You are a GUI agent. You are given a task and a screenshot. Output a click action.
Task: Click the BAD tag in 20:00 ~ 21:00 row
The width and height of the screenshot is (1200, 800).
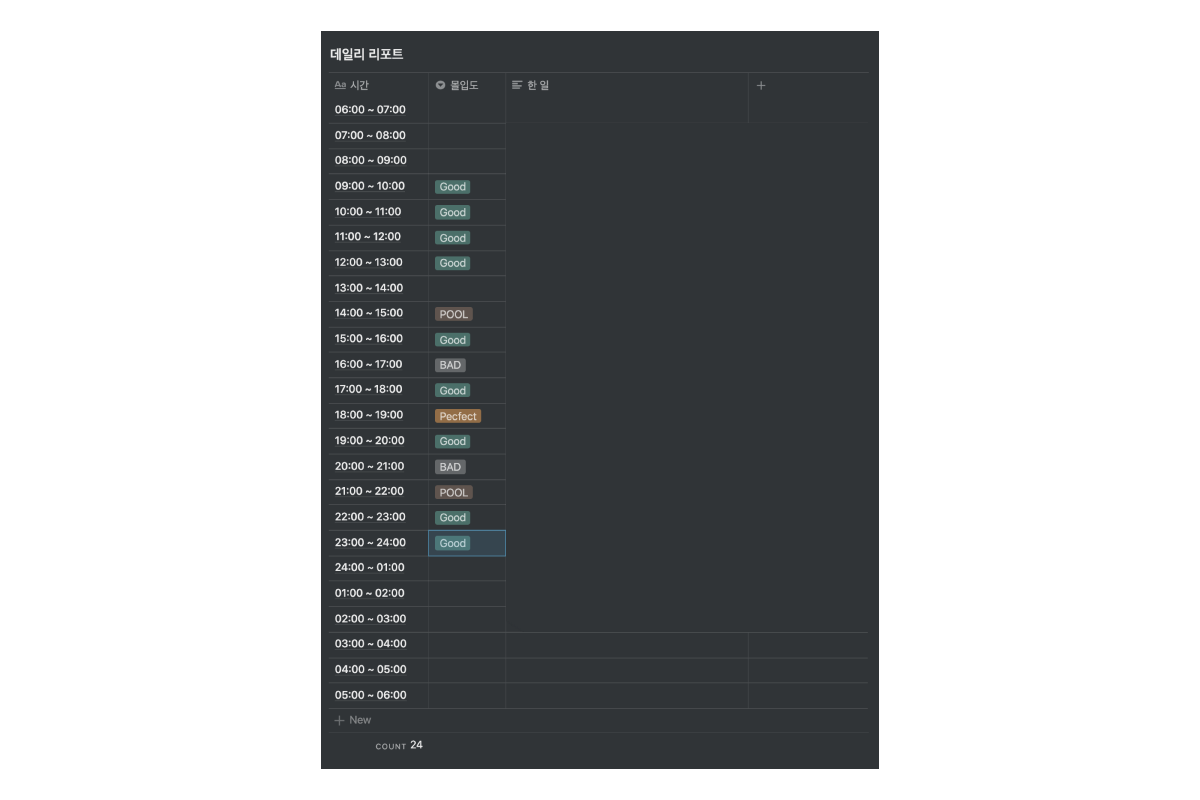pos(450,467)
